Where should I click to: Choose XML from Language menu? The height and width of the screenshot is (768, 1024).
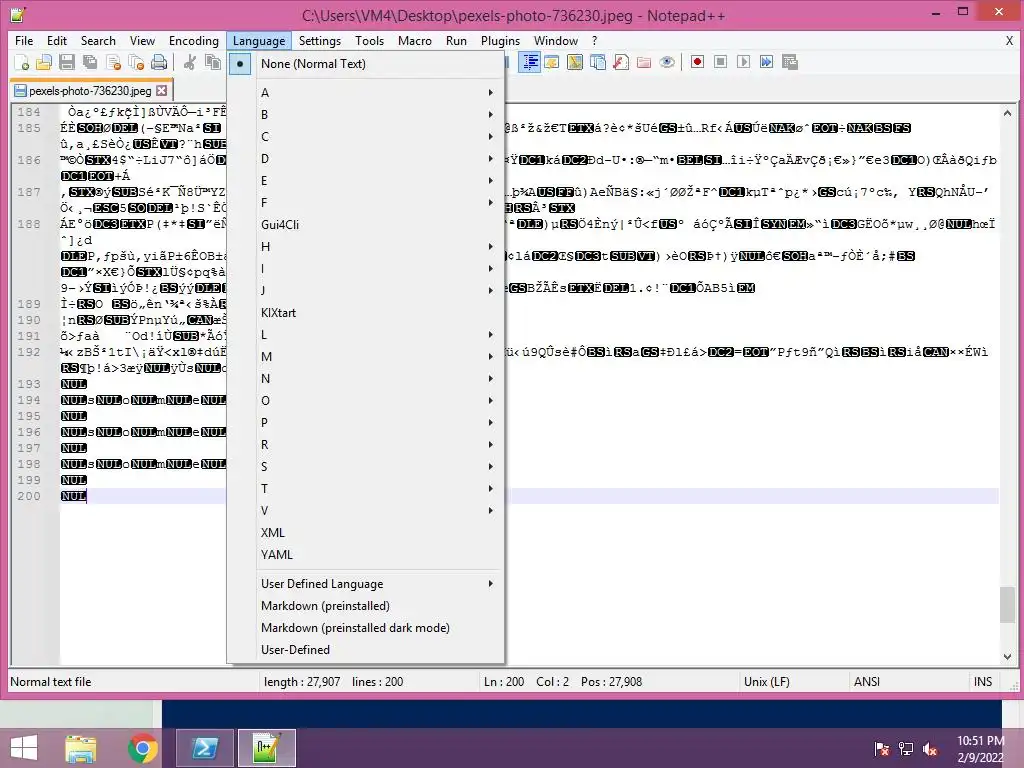366,533
